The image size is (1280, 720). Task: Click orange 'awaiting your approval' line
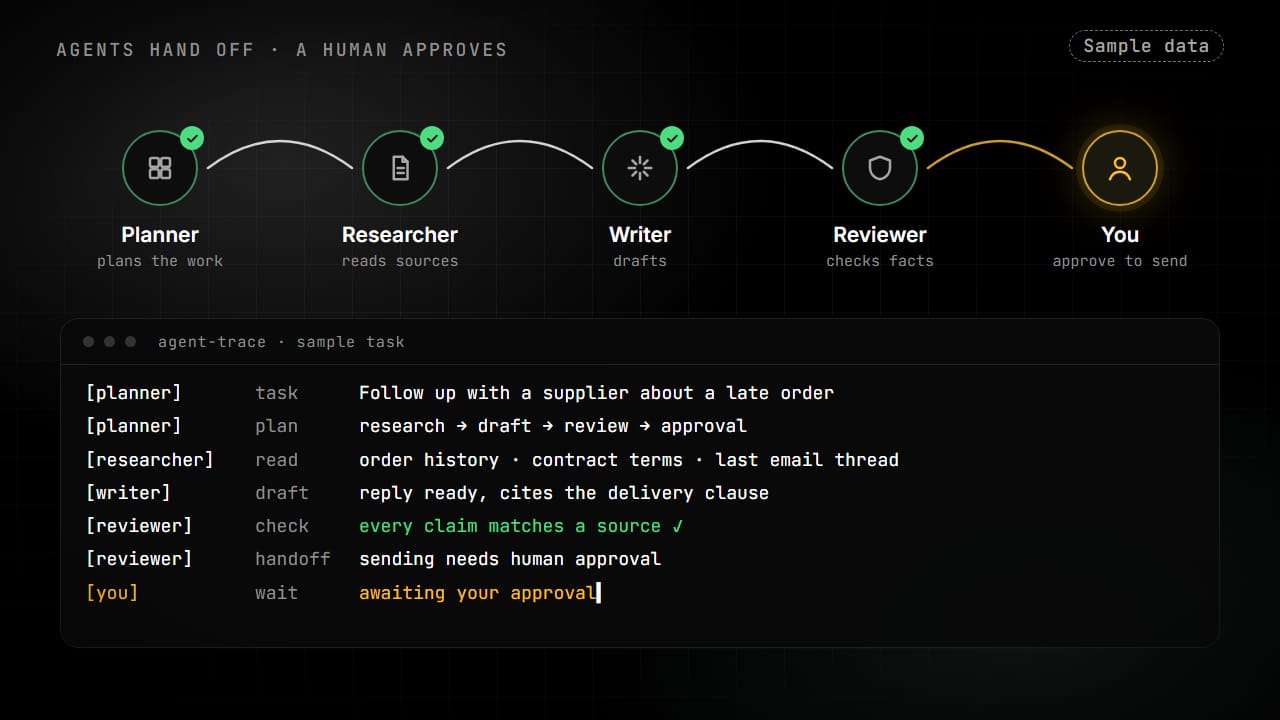(478, 593)
